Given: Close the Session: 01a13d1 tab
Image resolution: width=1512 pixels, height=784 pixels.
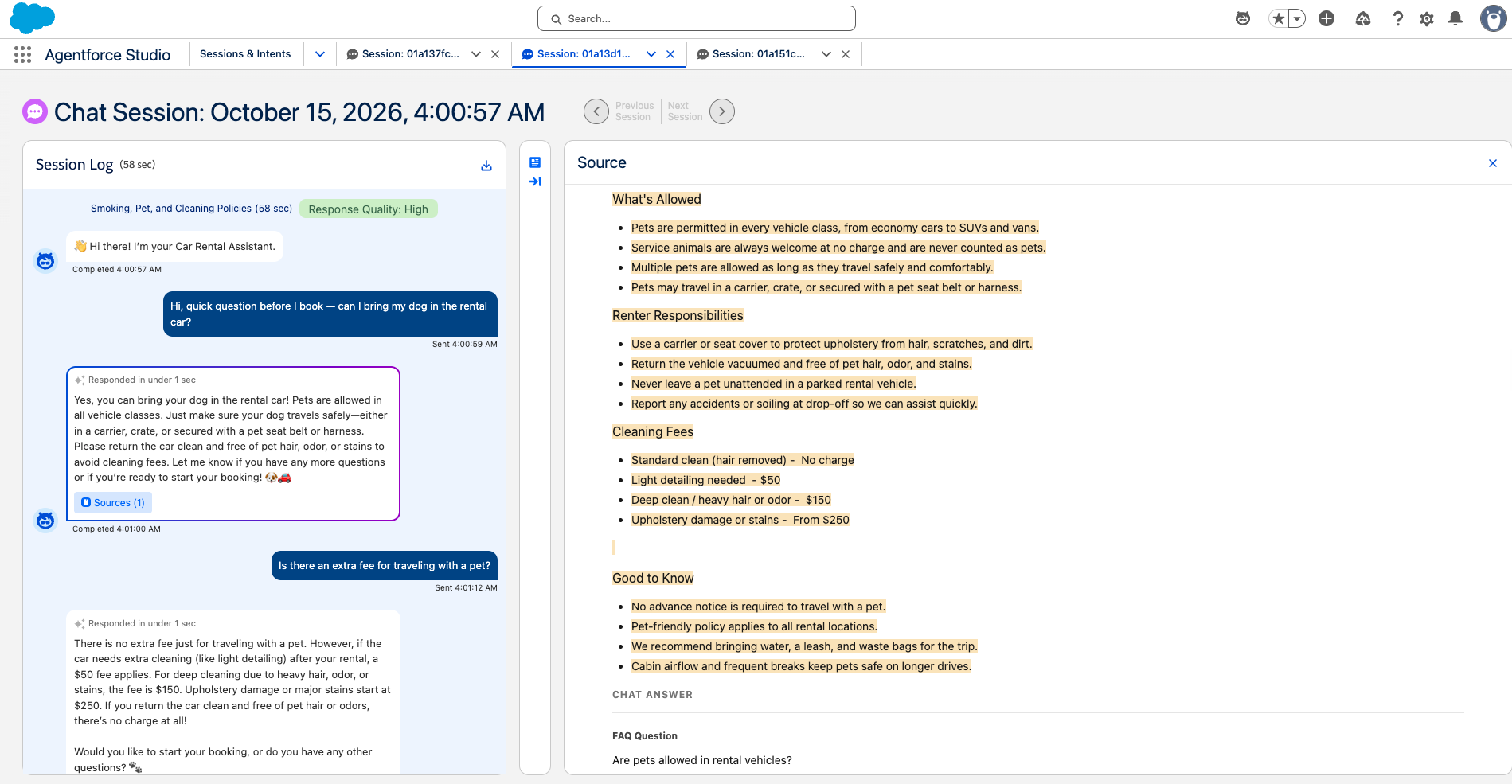Looking at the screenshot, I should [x=670, y=54].
